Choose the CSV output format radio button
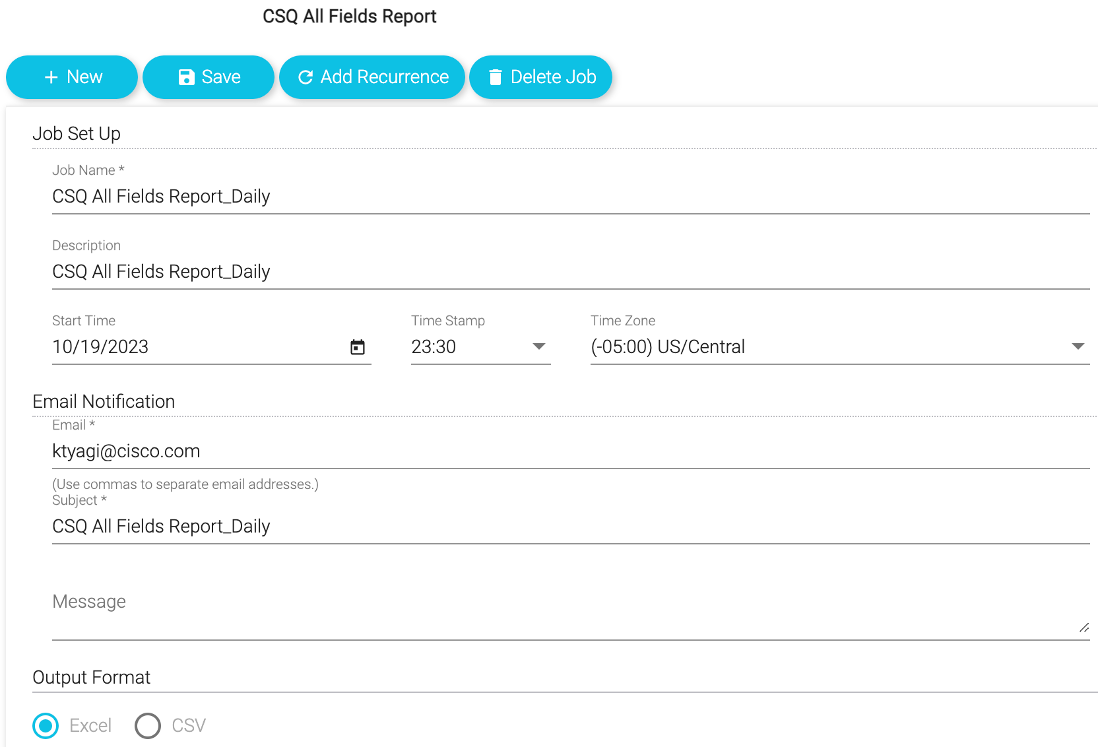 148,725
